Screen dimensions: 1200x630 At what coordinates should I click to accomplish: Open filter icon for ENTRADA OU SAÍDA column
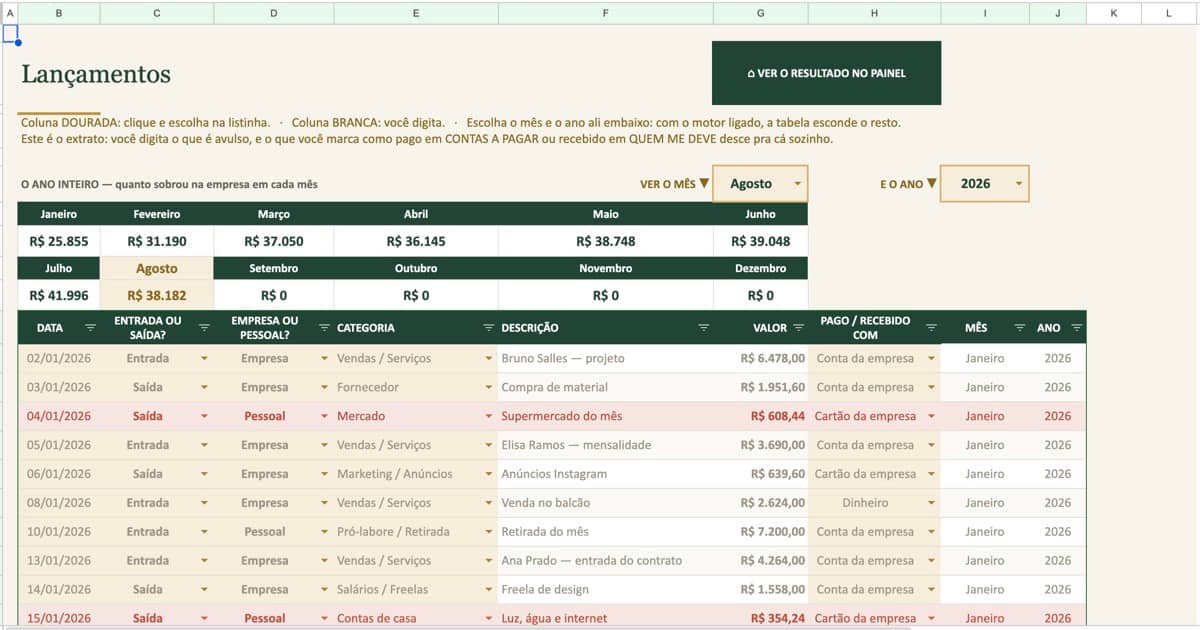(x=204, y=327)
